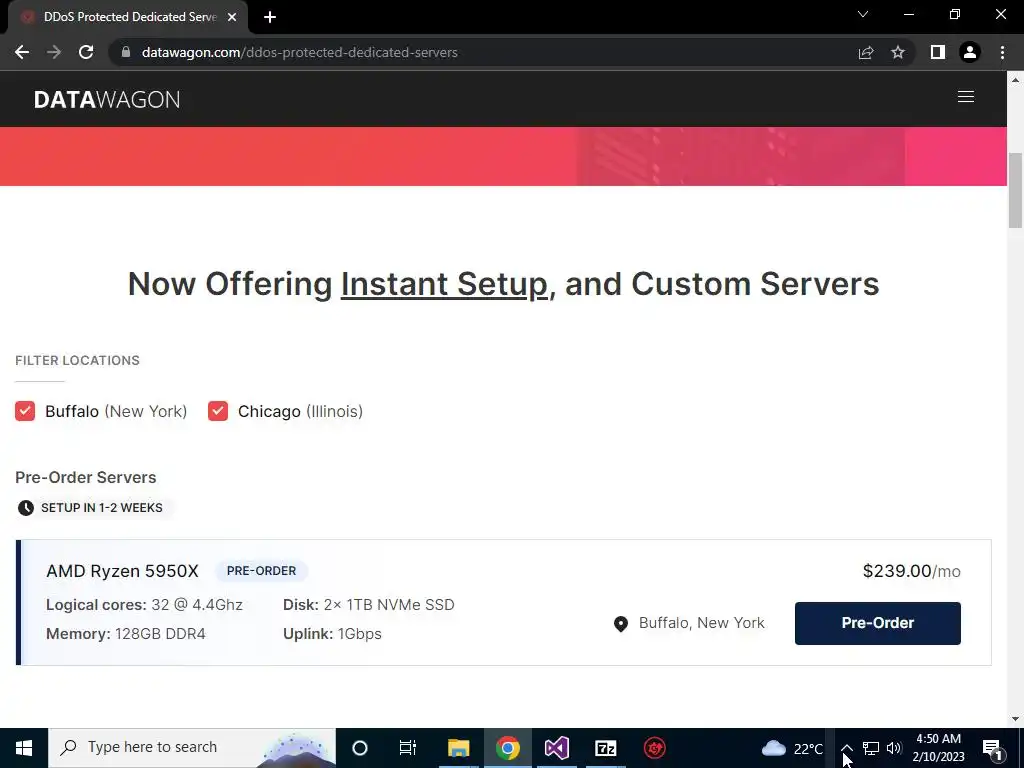Click the Buffalo location pin icon
1024x768 pixels.
click(x=621, y=624)
